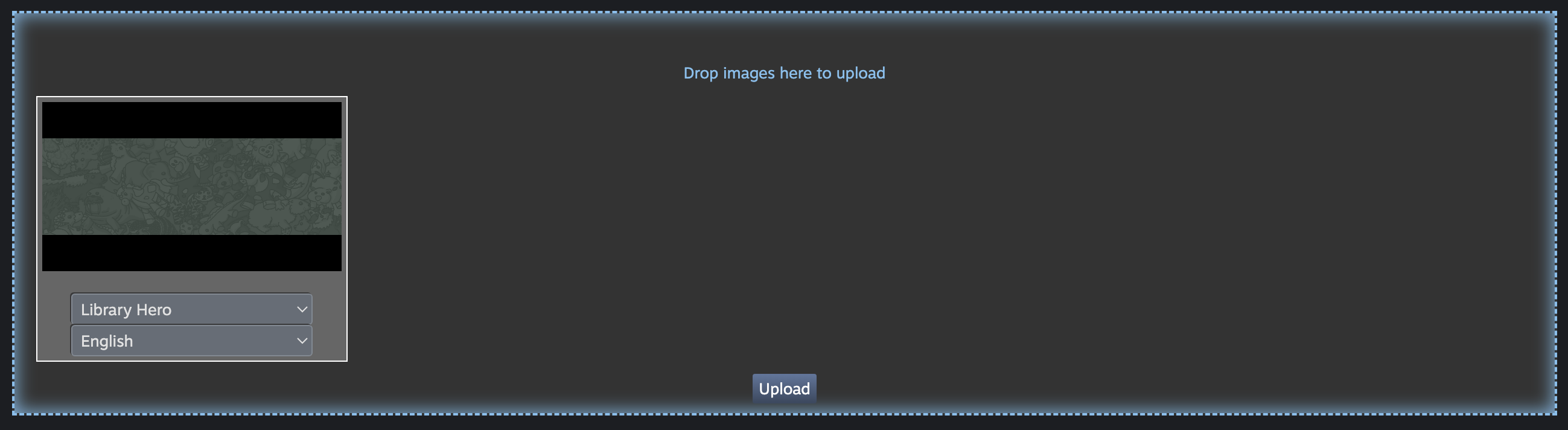Change image language from English

point(191,341)
